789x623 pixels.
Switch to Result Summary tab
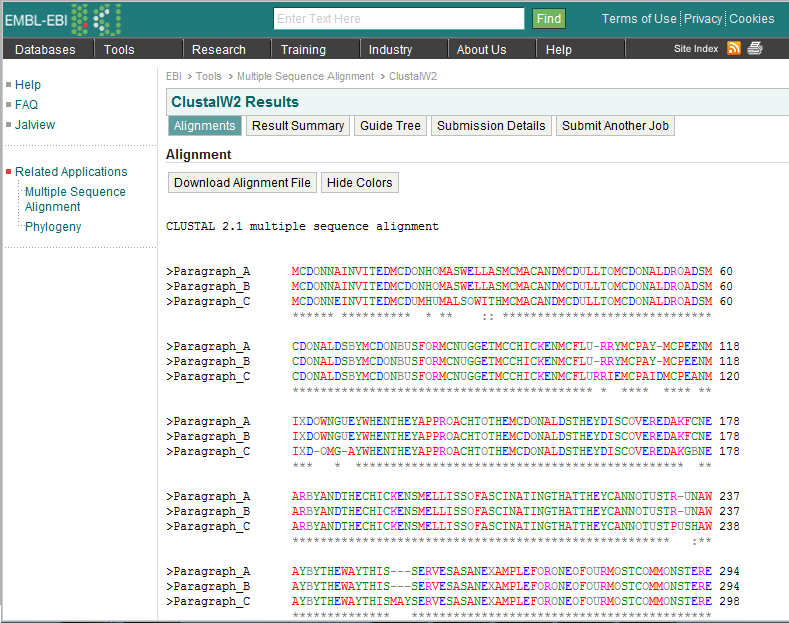(x=298, y=126)
